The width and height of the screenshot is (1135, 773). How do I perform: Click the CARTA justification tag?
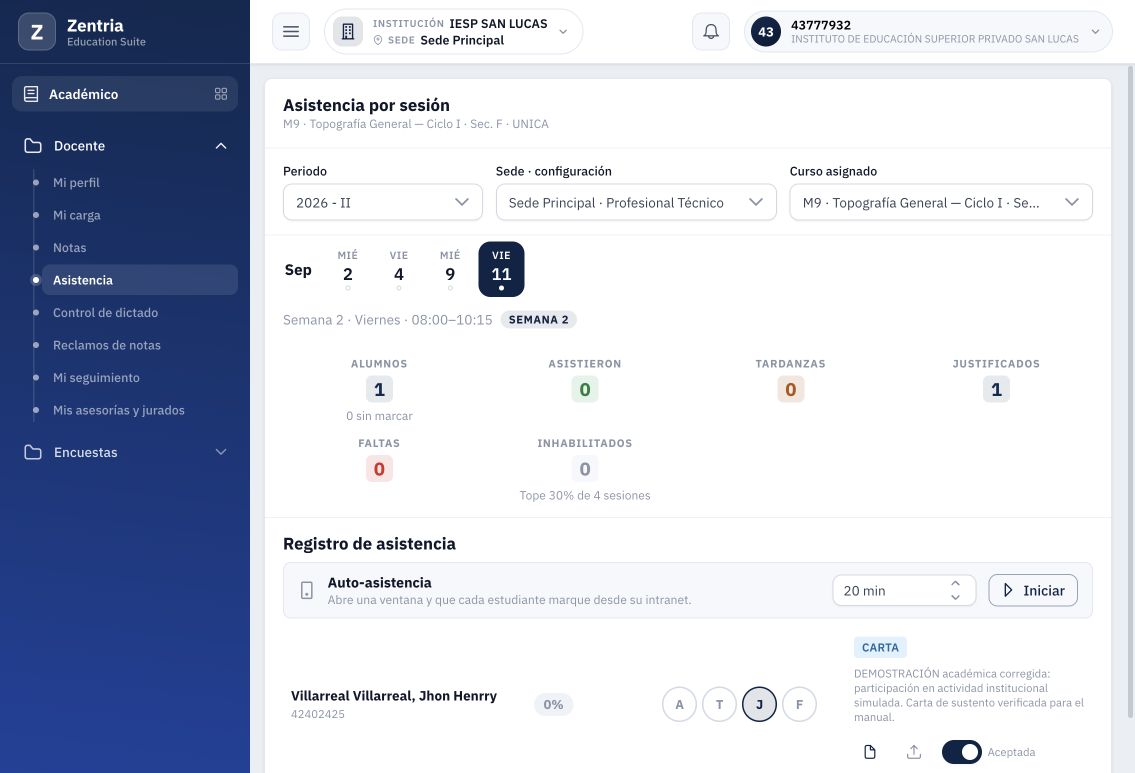click(880, 648)
